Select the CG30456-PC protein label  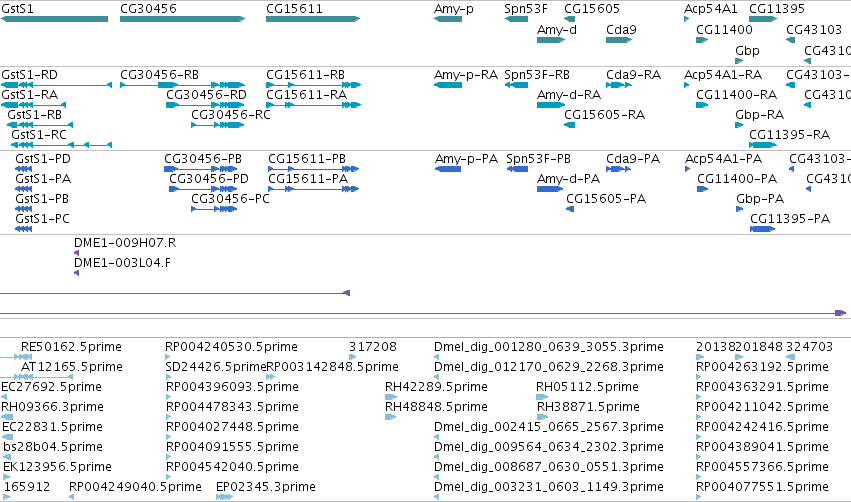pos(230,199)
